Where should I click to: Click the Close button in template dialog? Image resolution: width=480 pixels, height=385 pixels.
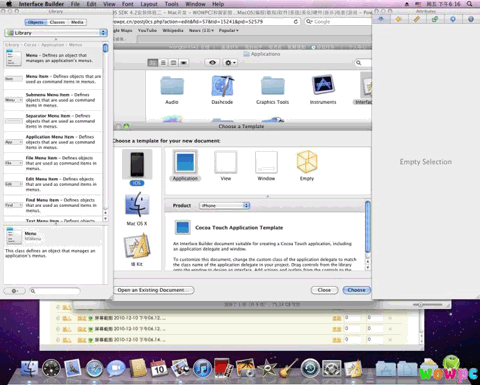coord(324,290)
